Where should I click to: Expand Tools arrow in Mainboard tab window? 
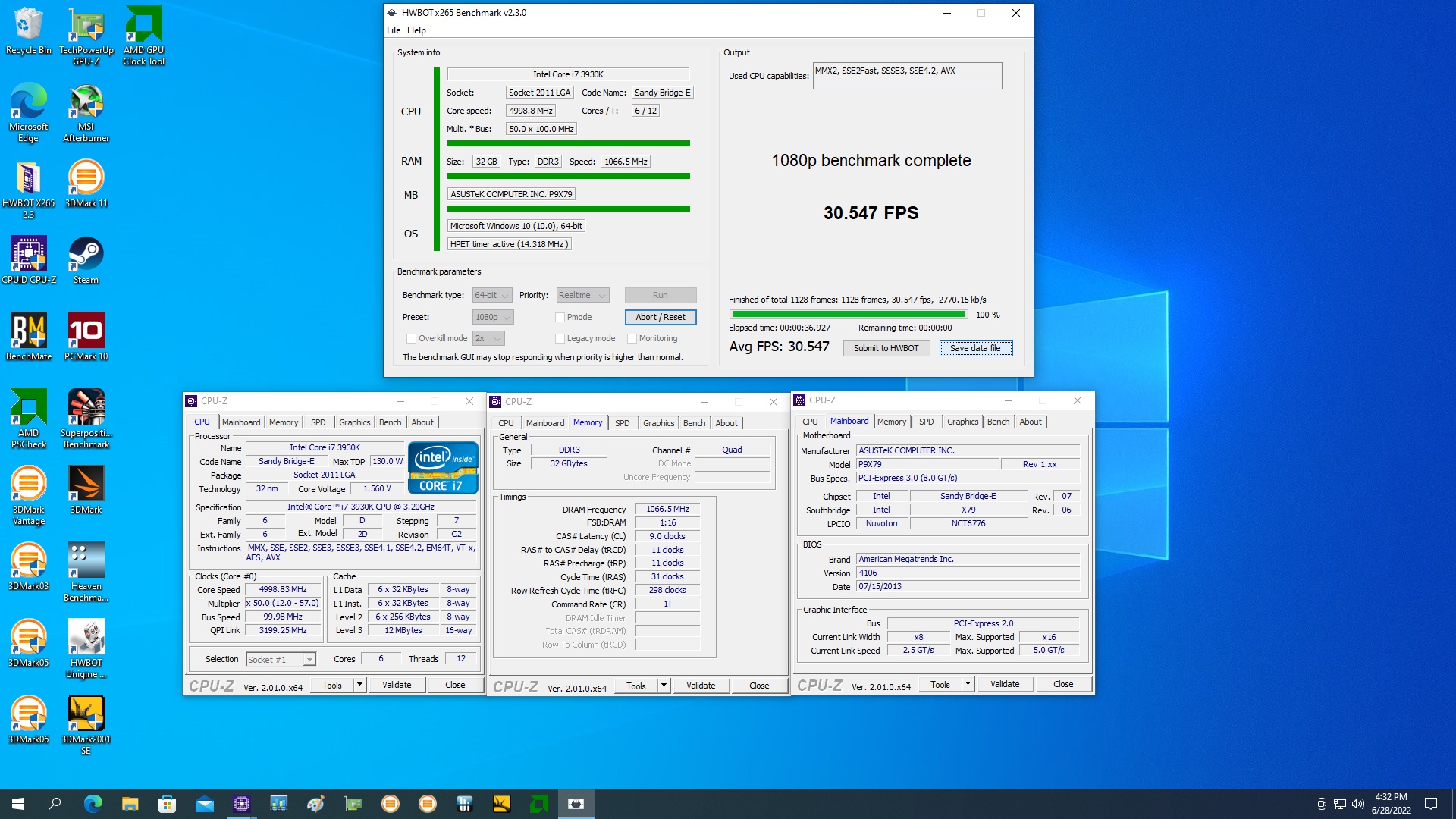pos(968,684)
